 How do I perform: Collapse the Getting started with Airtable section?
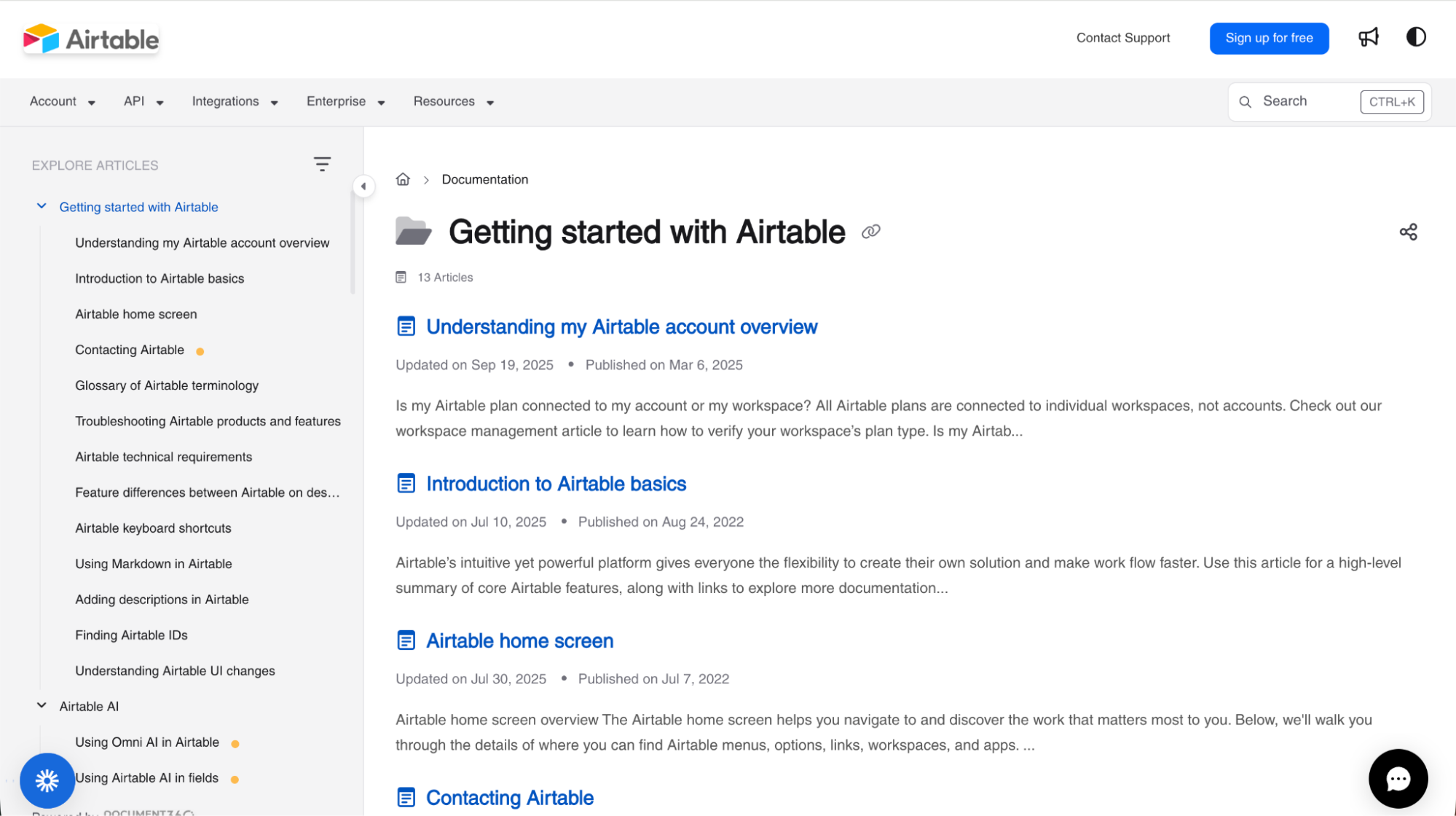(42, 205)
